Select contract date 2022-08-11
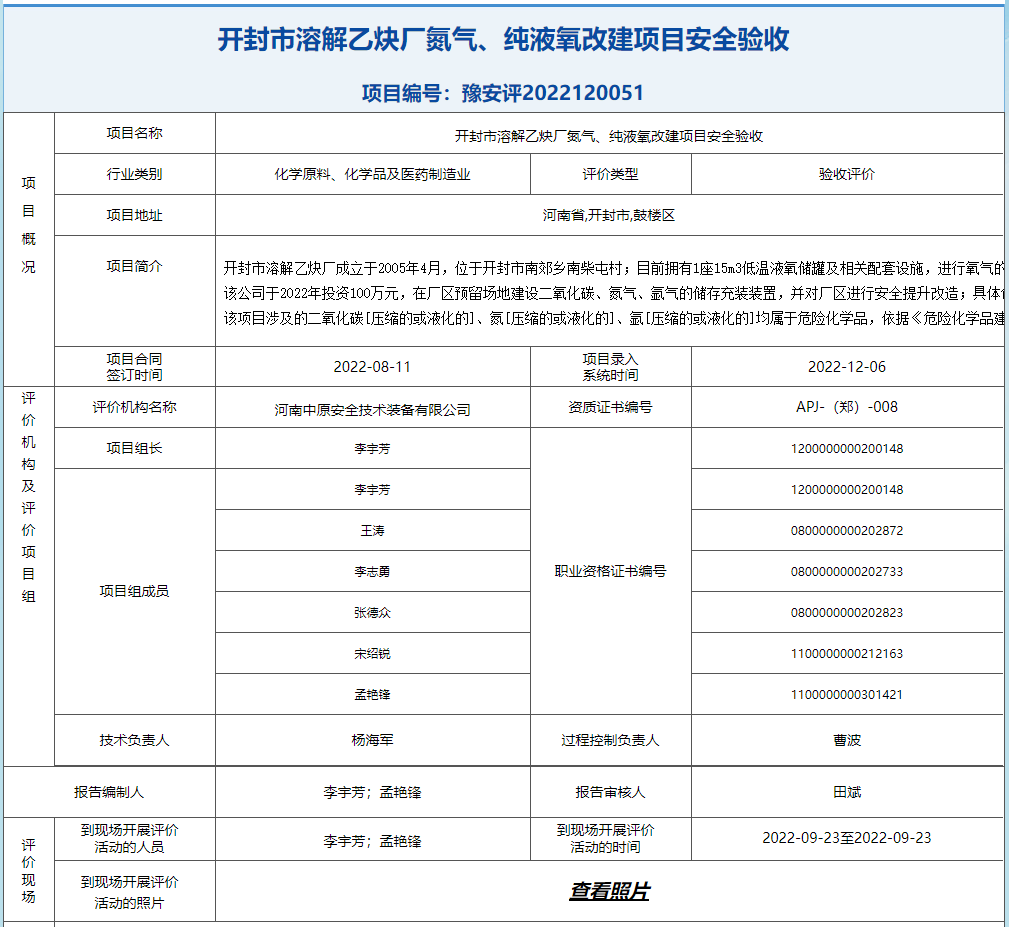 pos(372,367)
